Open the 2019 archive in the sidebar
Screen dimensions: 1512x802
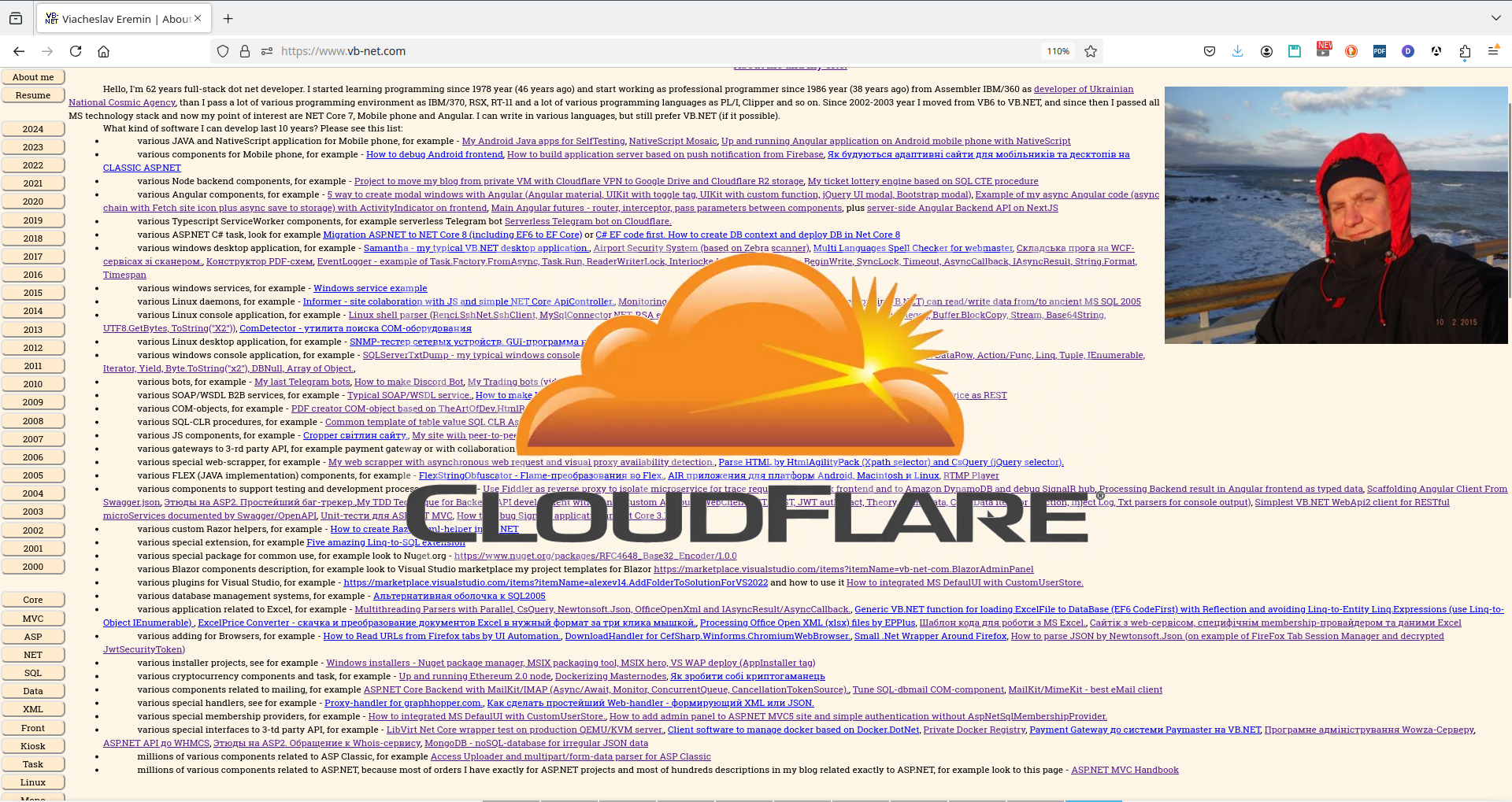(x=33, y=220)
